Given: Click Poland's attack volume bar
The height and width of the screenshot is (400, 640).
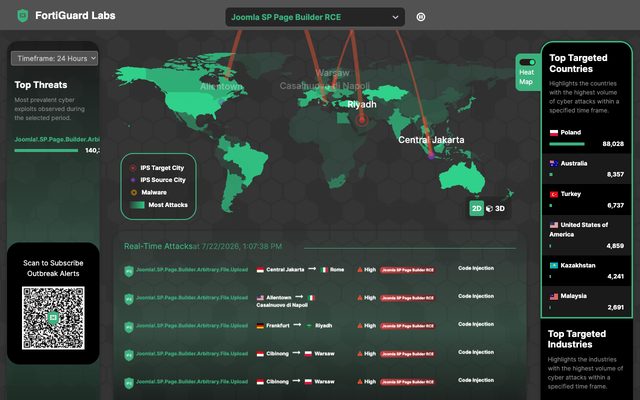Looking at the screenshot, I should click(567, 144).
